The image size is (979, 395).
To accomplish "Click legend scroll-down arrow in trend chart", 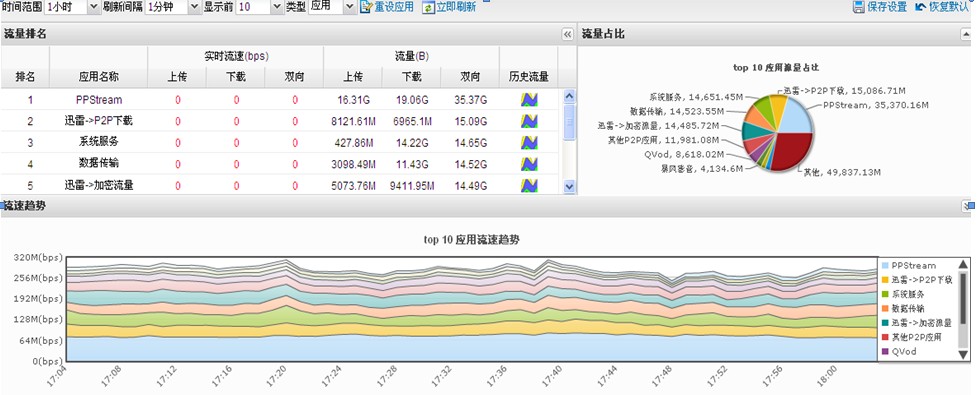I will coord(963,354).
